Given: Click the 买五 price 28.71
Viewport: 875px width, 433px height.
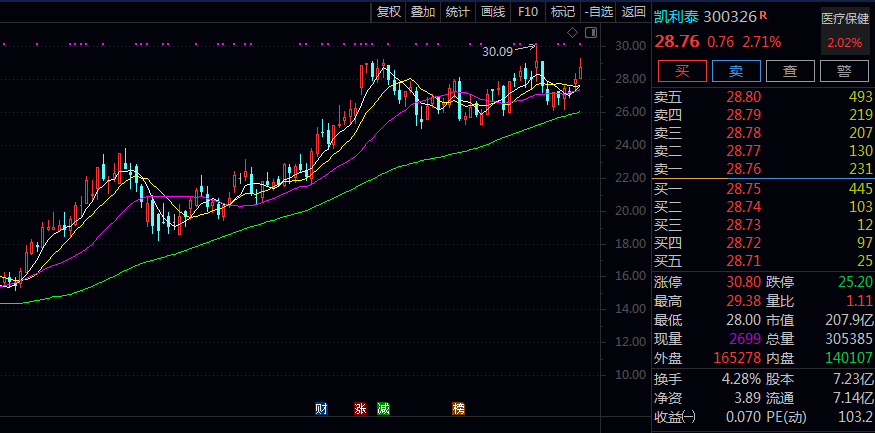Looking at the screenshot, I should pyautogui.click(x=743, y=261).
